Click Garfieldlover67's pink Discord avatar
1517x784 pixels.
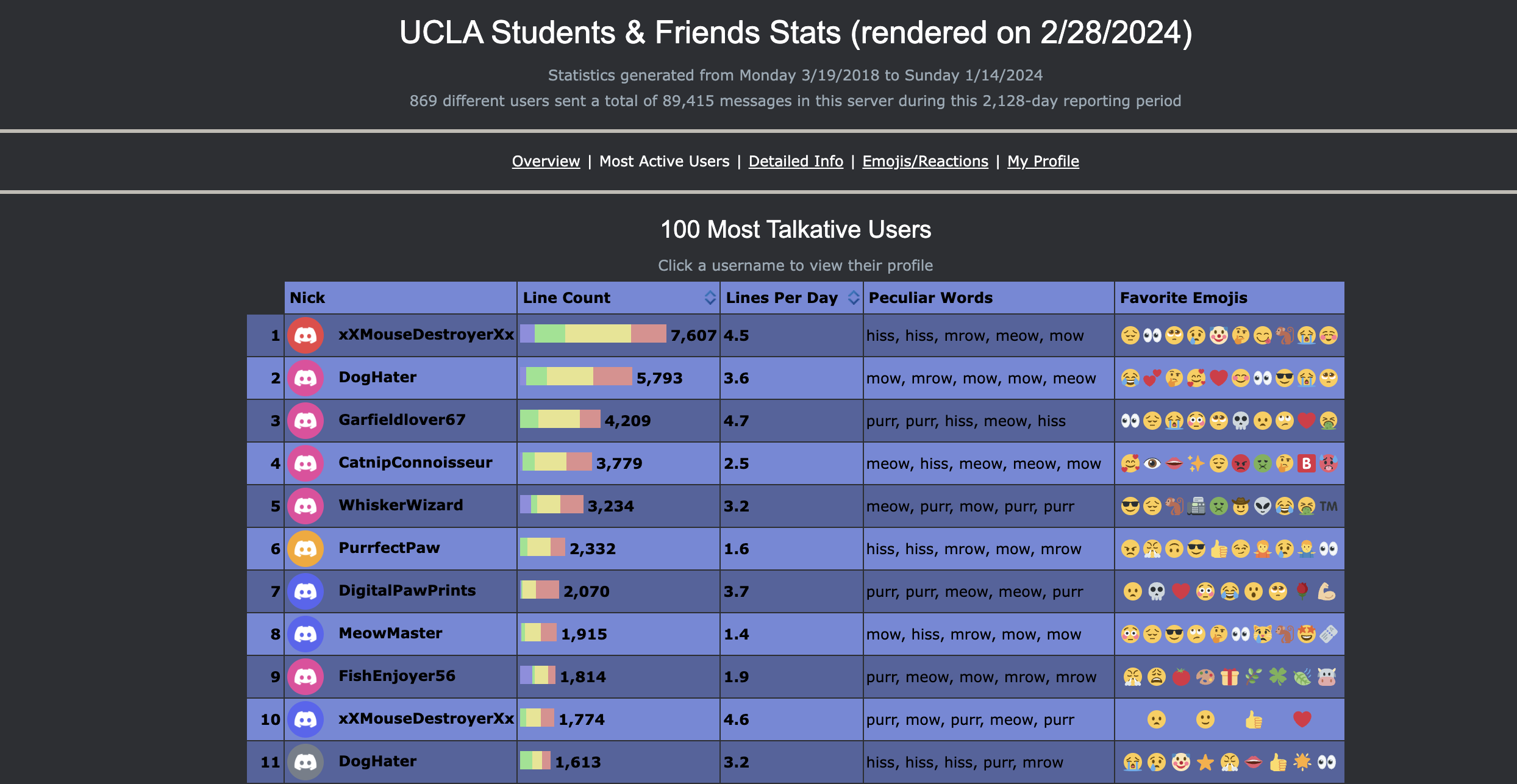coord(305,421)
